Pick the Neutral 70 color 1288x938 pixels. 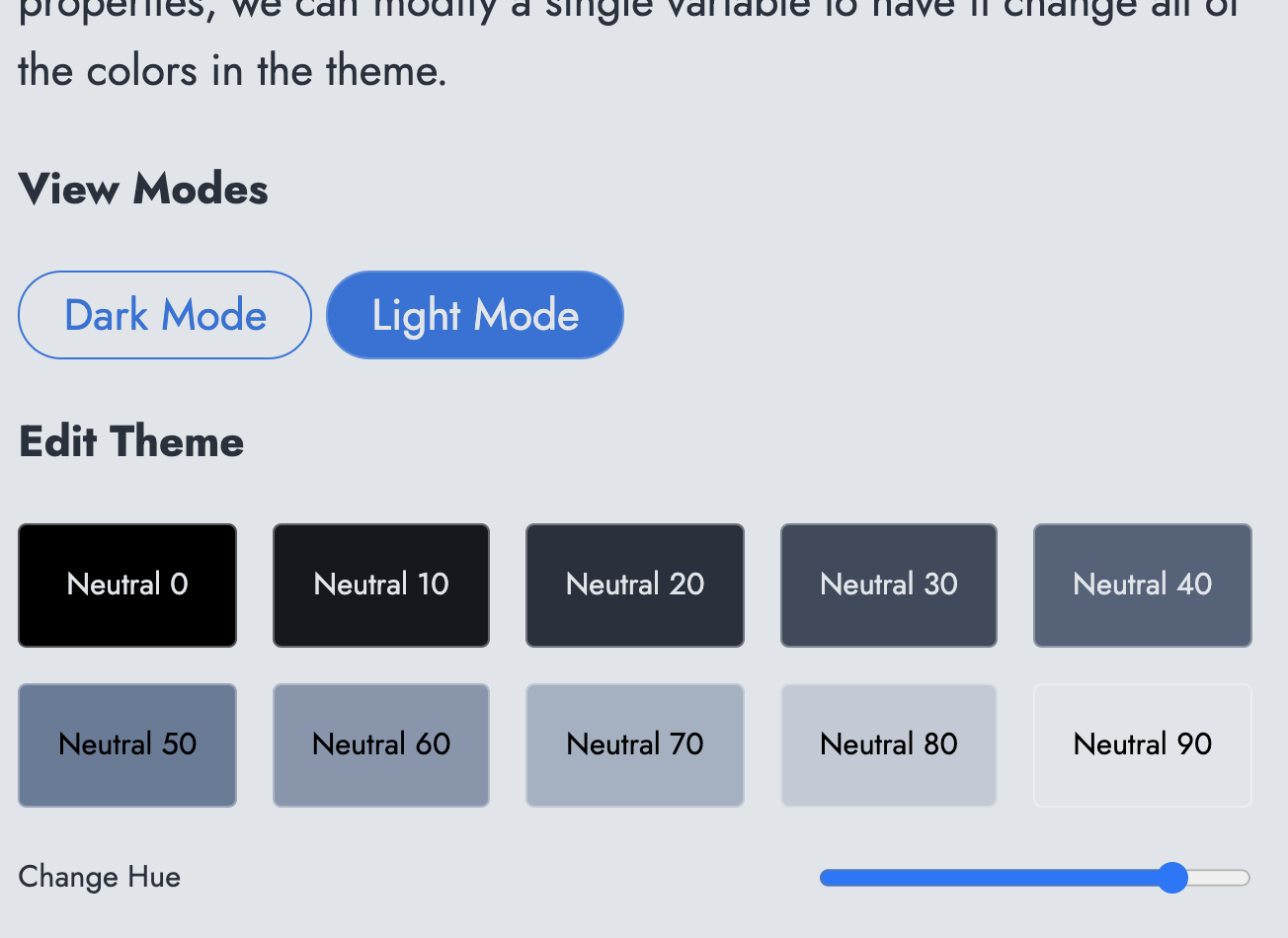pos(634,744)
